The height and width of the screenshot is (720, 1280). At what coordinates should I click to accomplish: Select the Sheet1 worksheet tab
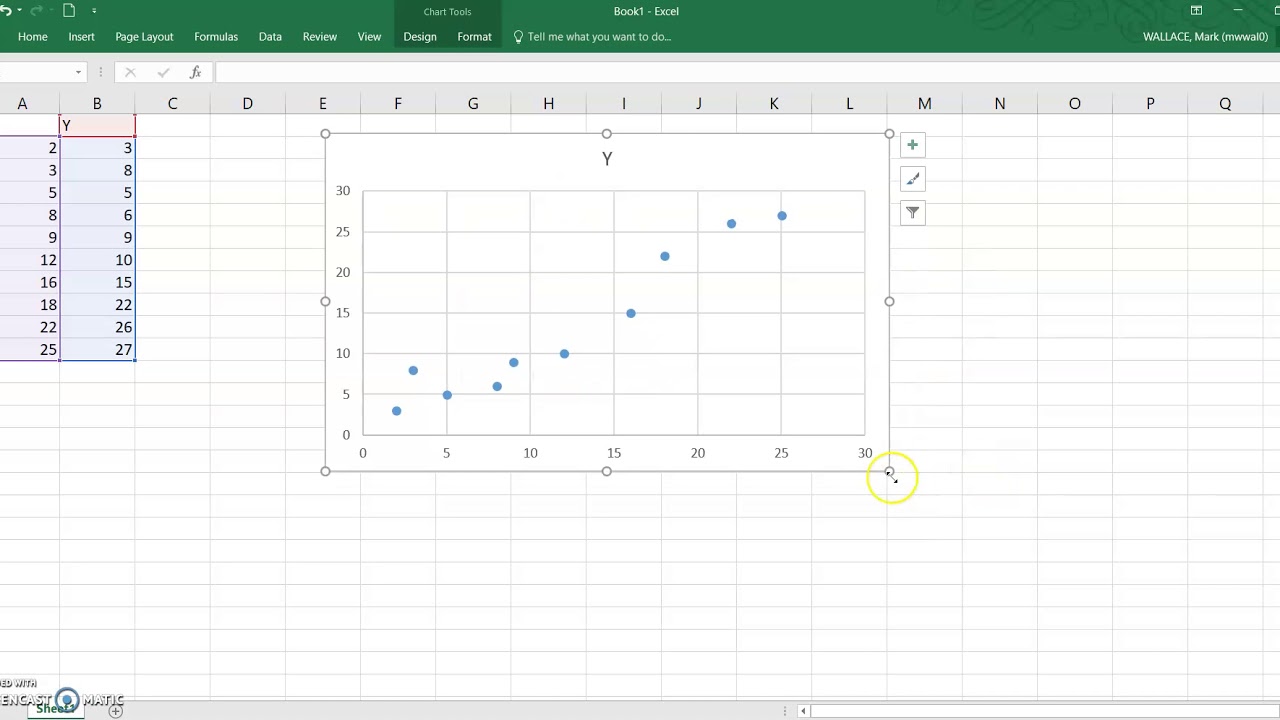pyautogui.click(x=55, y=709)
